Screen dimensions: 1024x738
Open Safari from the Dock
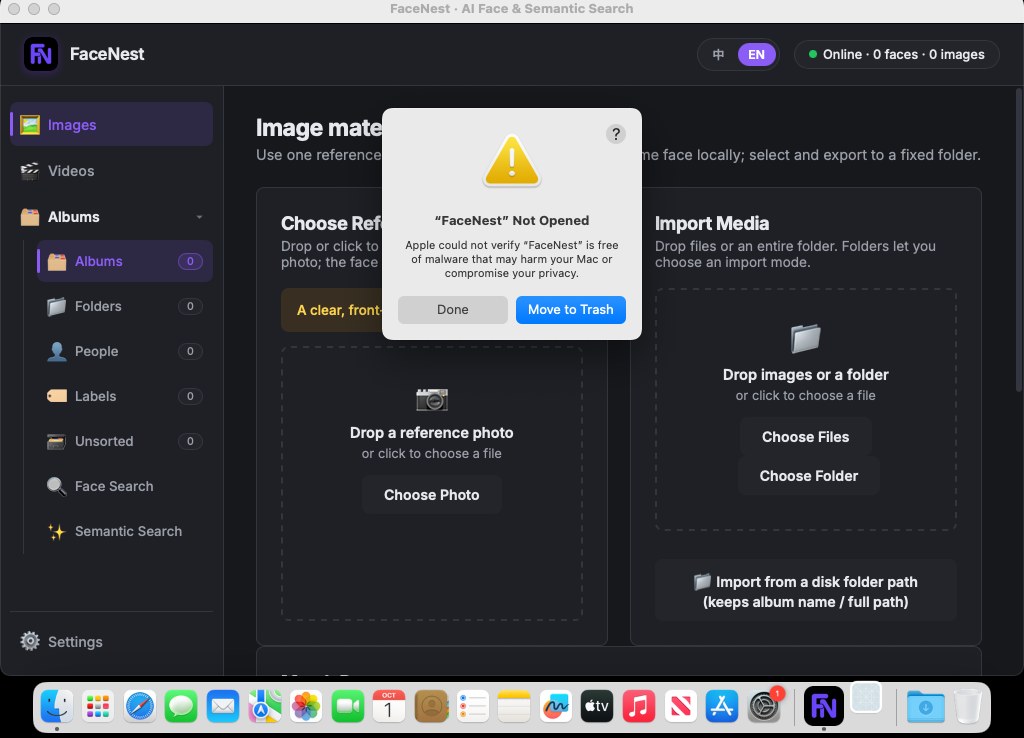click(140, 706)
